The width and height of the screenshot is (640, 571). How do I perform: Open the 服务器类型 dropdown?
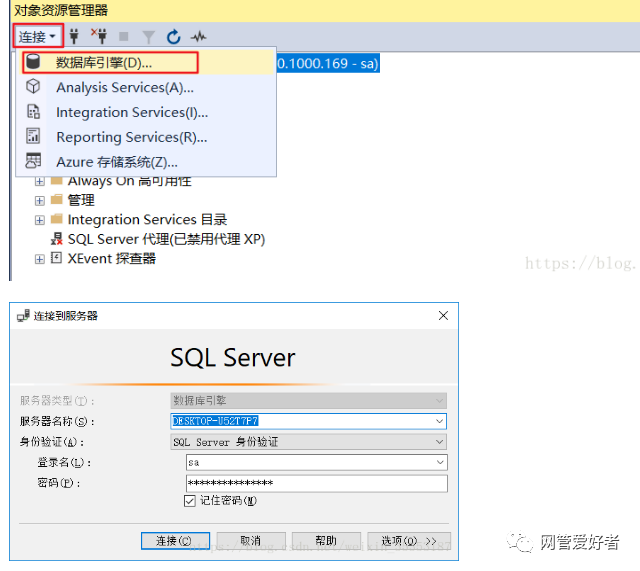[309, 401]
